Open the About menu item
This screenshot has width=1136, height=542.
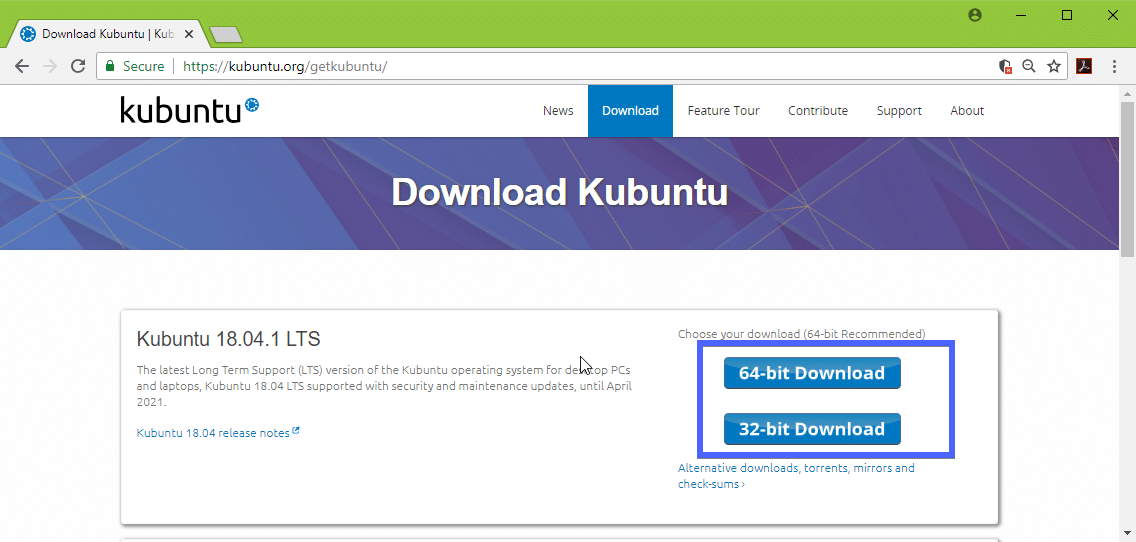[x=967, y=111]
